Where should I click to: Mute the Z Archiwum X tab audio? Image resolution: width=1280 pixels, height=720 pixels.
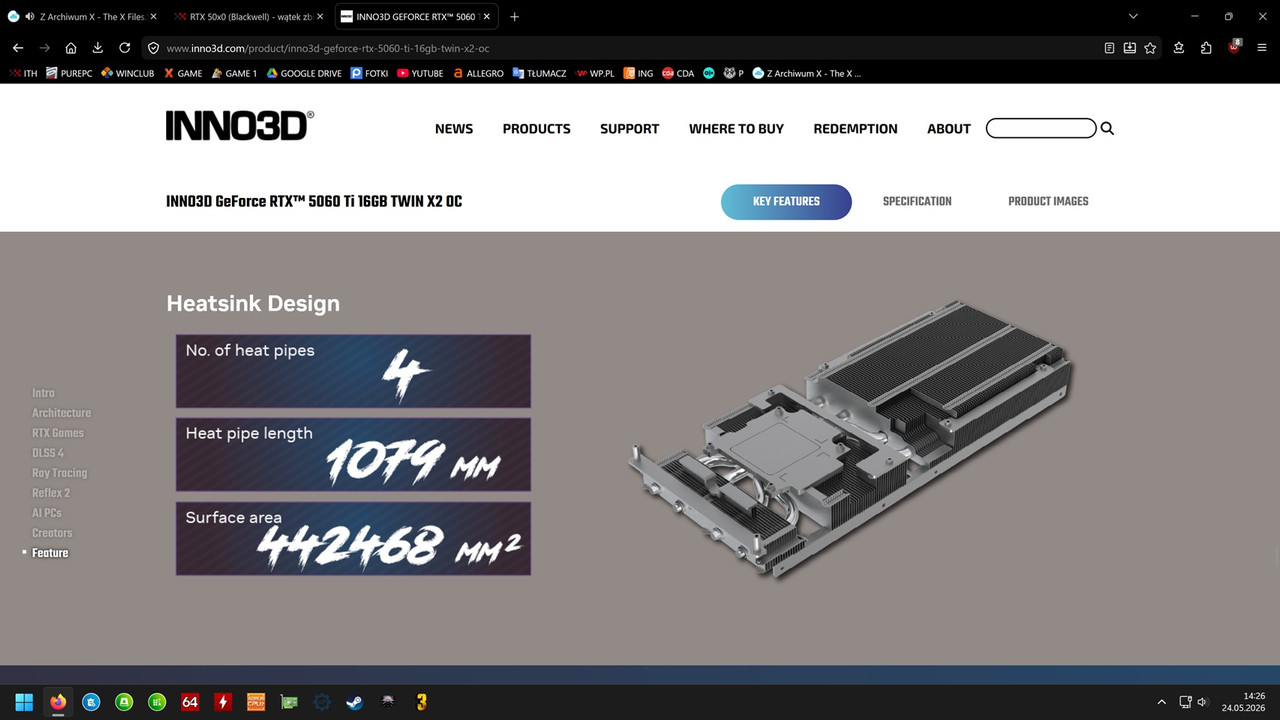(29, 17)
